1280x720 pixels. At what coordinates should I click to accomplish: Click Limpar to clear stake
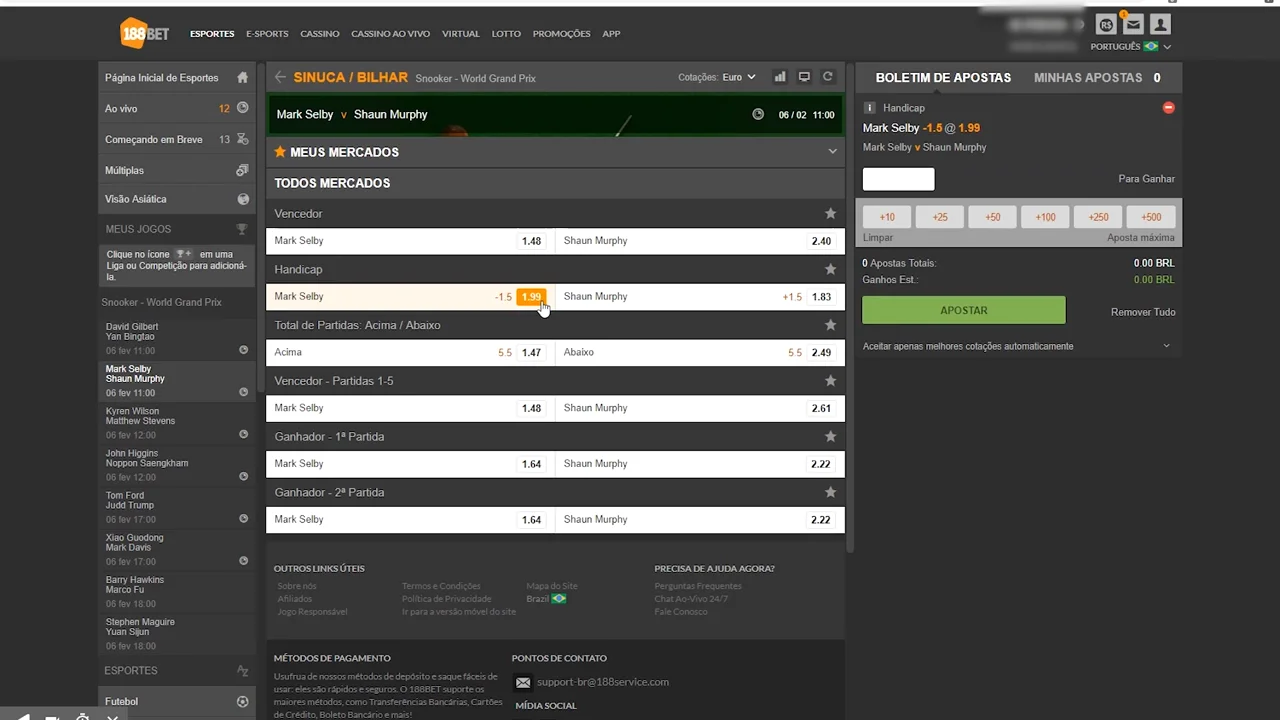coord(878,238)
